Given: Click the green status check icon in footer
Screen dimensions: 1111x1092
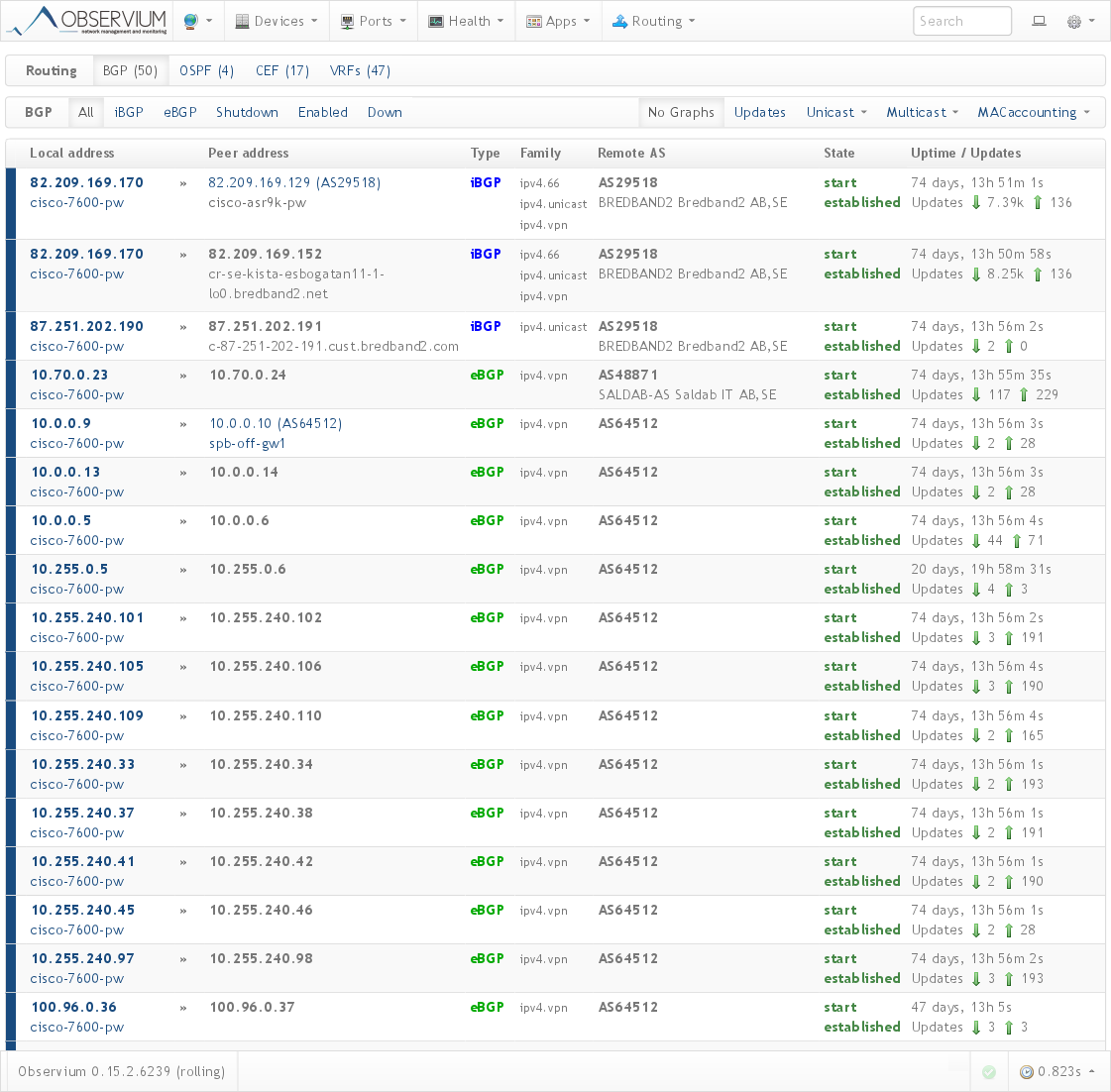Looking at the screenshot, I should [x=989, y=1072].
